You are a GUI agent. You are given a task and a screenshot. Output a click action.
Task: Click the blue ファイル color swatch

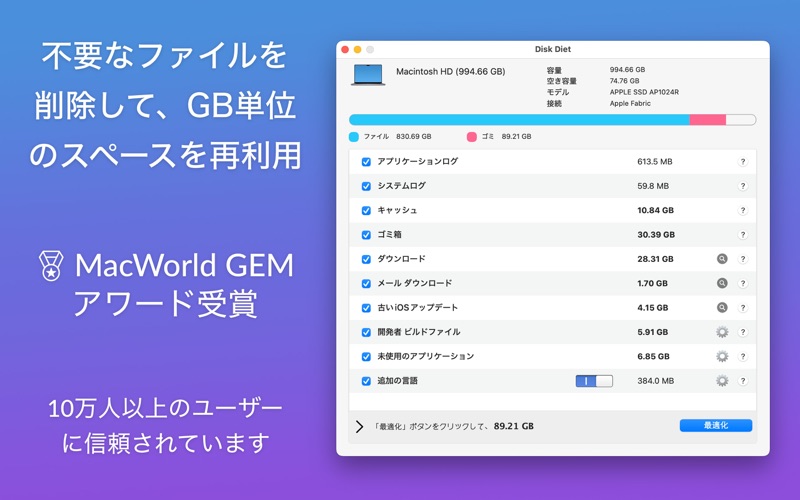tap(354, 137)
